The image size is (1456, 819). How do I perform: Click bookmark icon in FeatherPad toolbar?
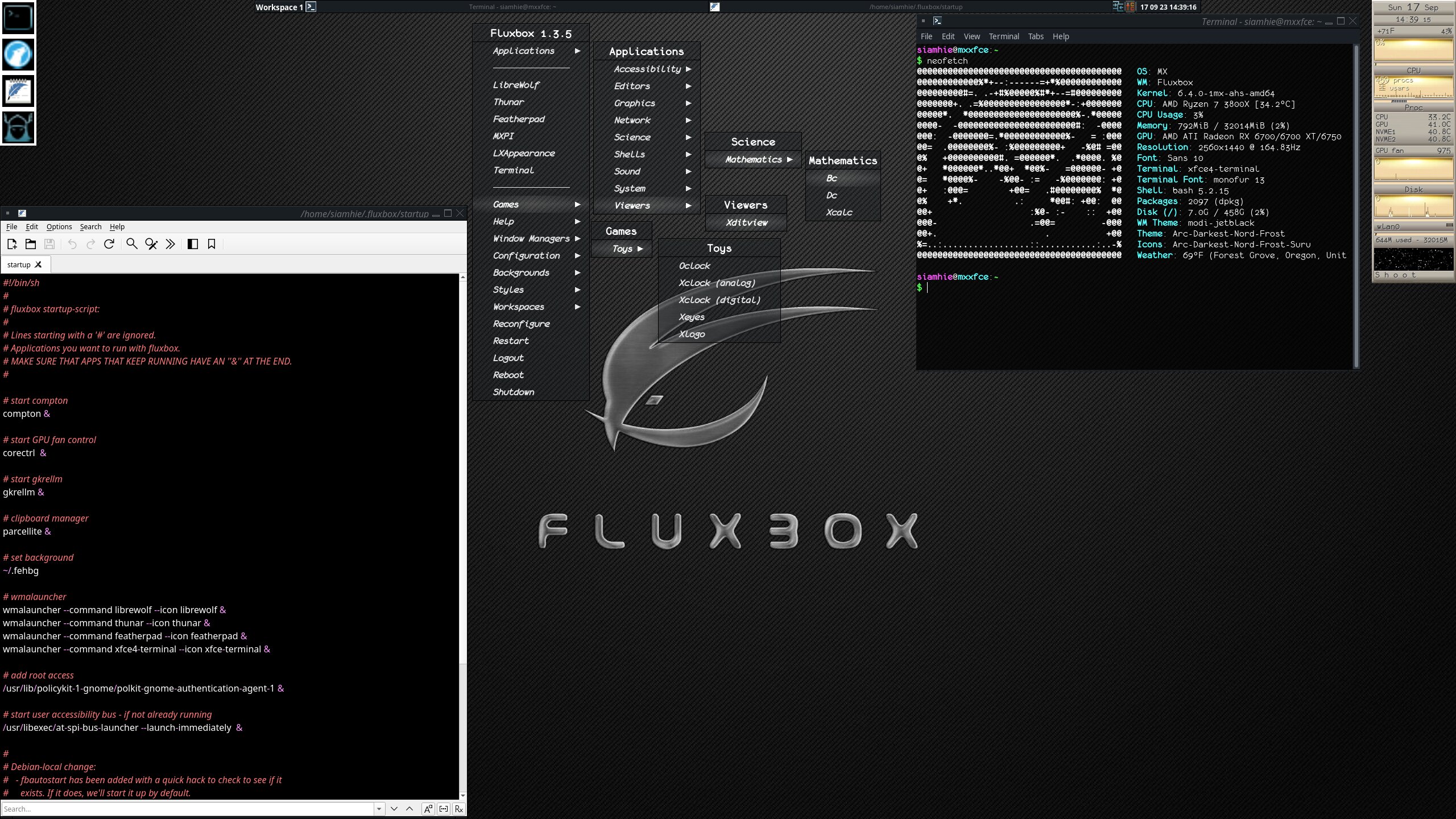point(212,244)
